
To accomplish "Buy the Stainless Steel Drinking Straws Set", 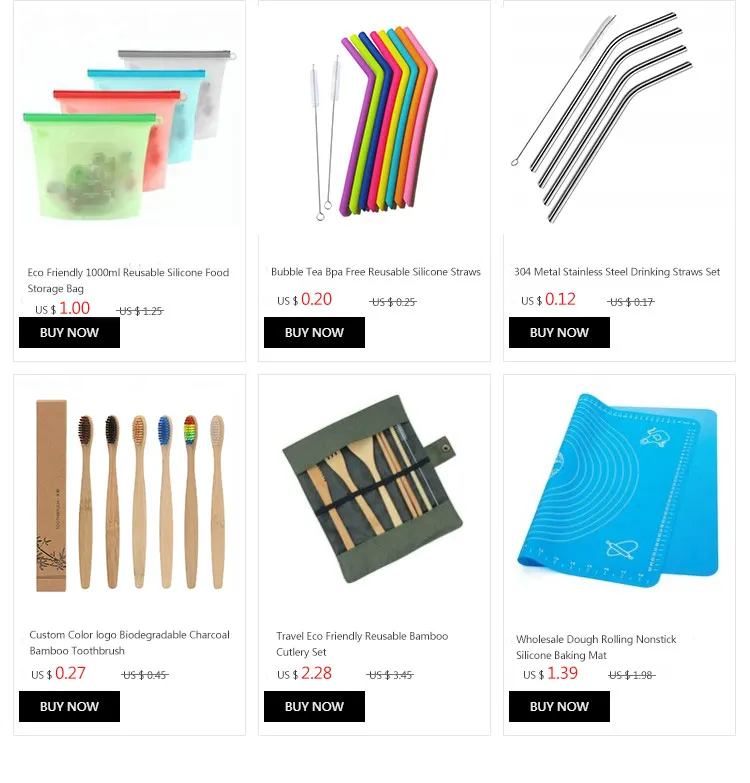I will click(559, 333).
